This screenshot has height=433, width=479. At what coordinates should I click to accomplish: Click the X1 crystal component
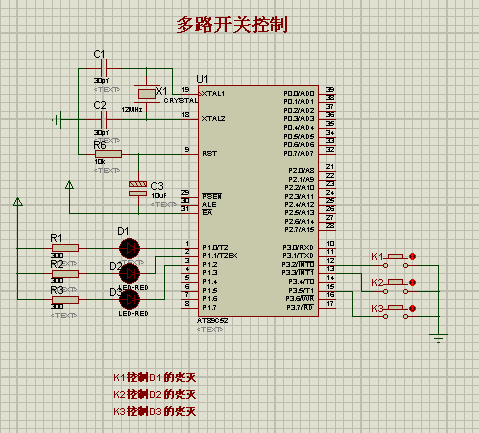pos(147,94)
